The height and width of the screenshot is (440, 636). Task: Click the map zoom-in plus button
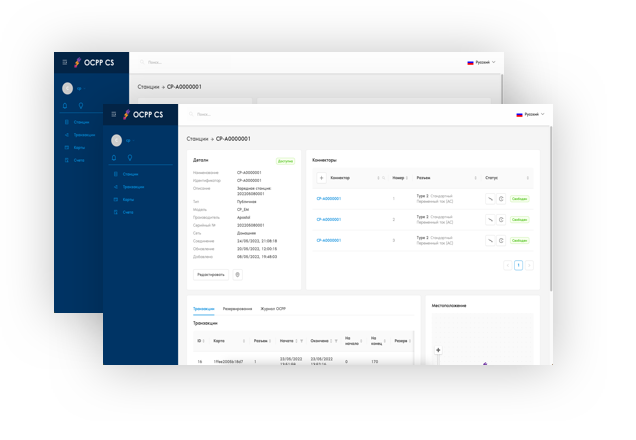437,350
